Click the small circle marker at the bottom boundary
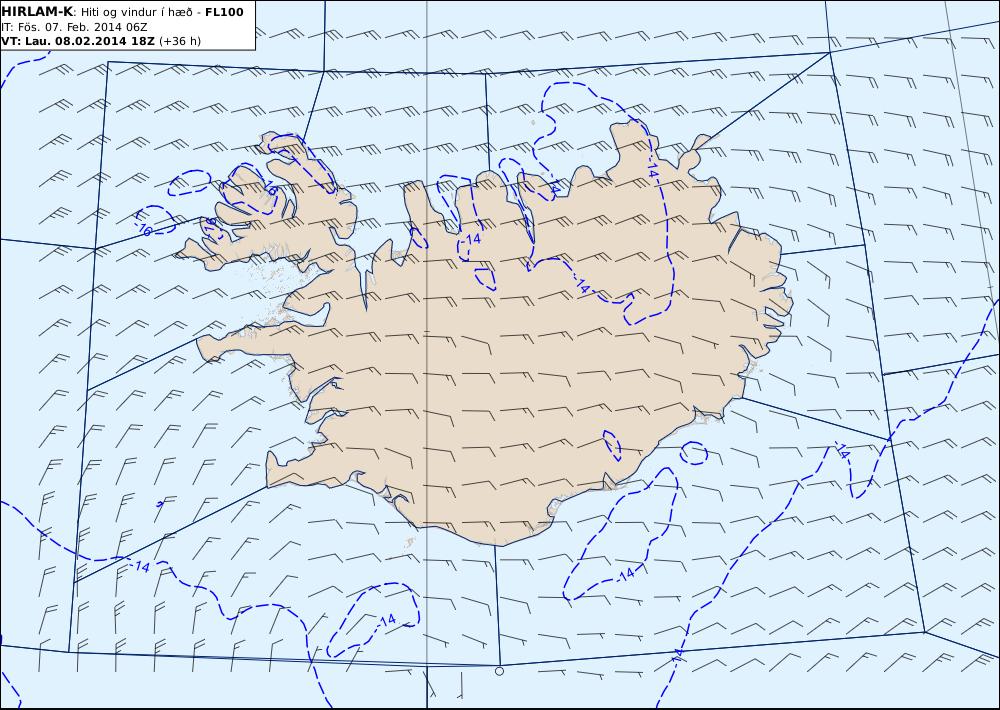 pos(499,671)
